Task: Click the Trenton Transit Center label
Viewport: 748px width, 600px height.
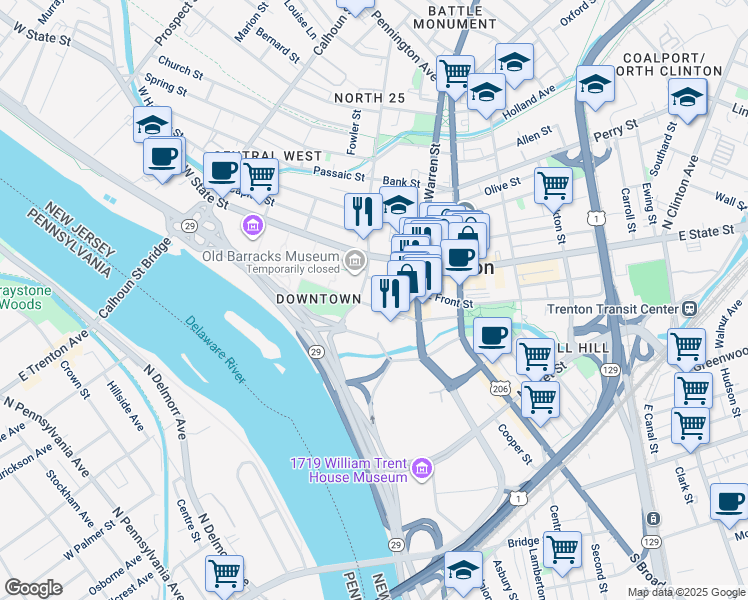Action: click(x=613, y=310)
